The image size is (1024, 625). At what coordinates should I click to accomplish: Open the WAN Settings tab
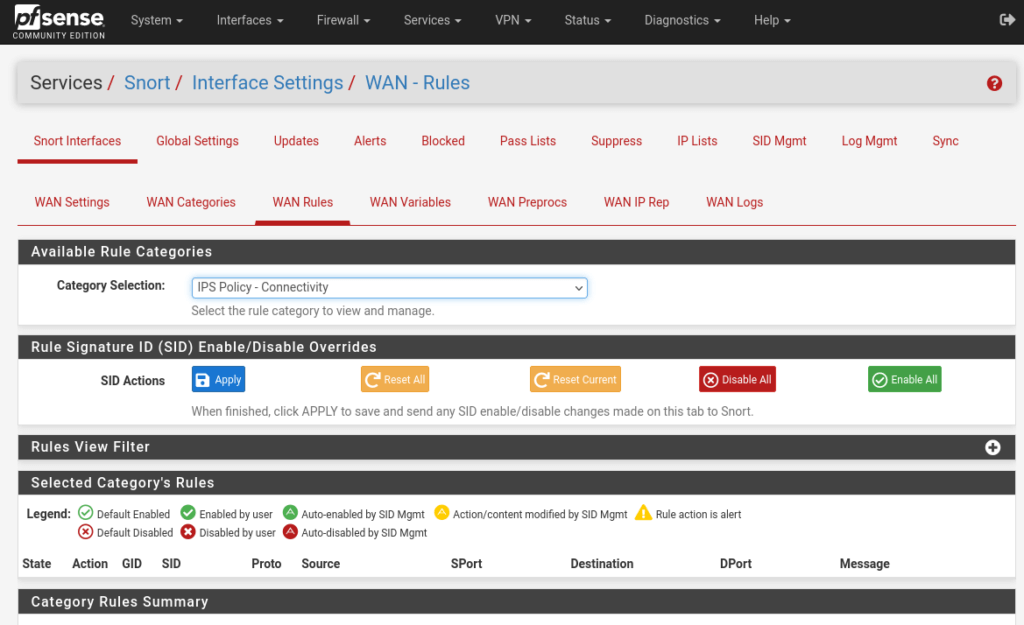coord(72,202)
